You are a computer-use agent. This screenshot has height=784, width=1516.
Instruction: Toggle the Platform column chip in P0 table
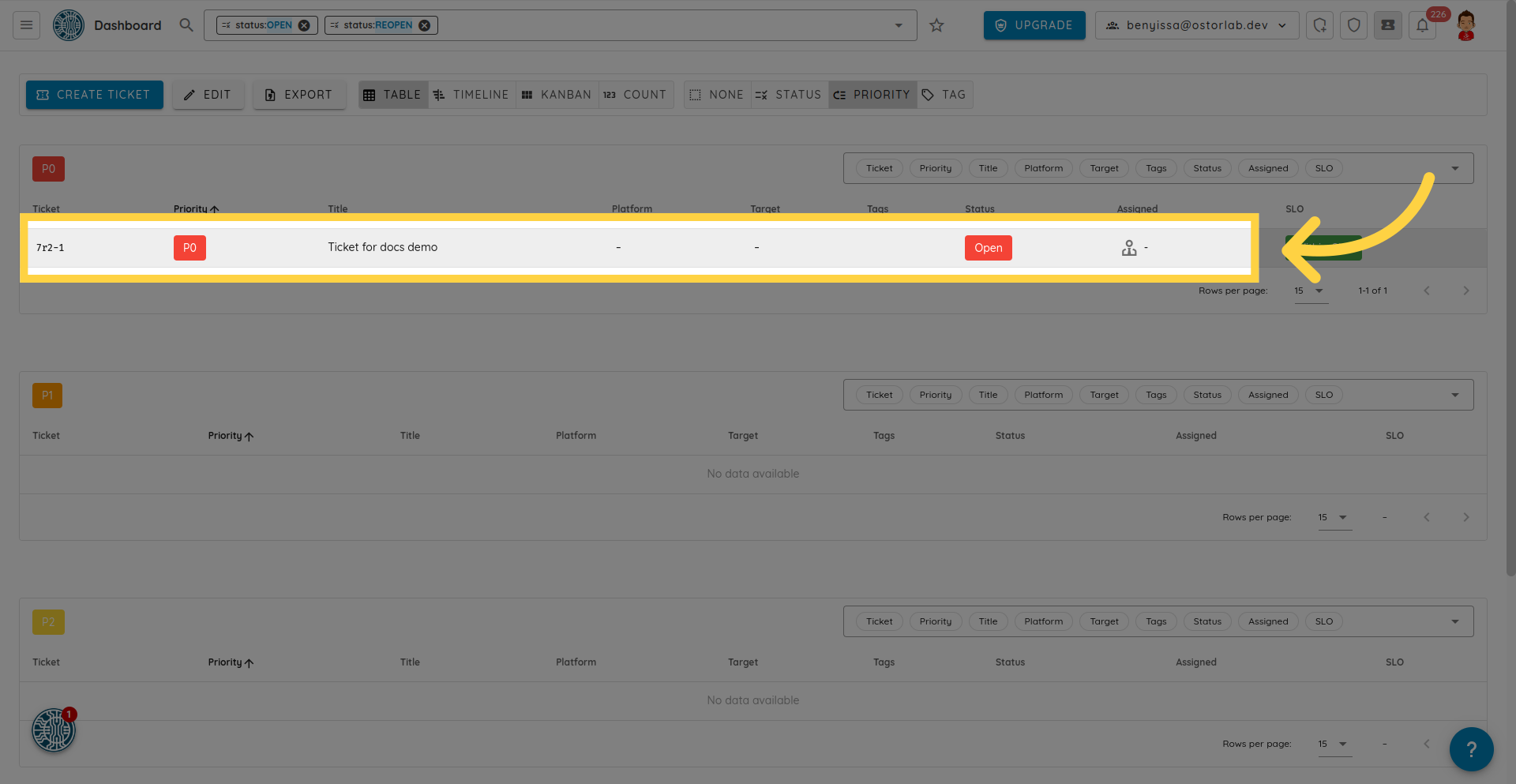[1043, 168]
